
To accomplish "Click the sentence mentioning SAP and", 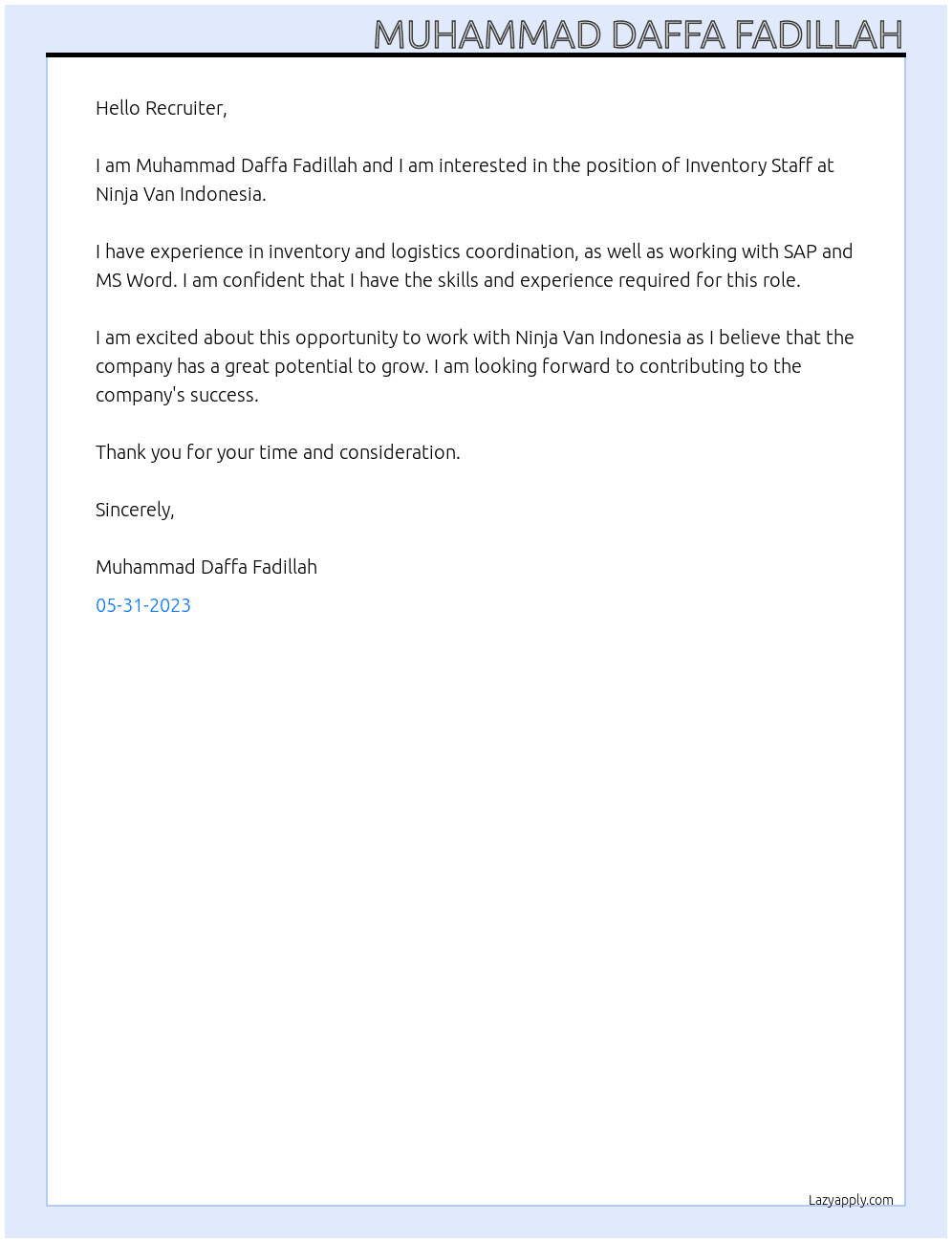I will 474,251.
